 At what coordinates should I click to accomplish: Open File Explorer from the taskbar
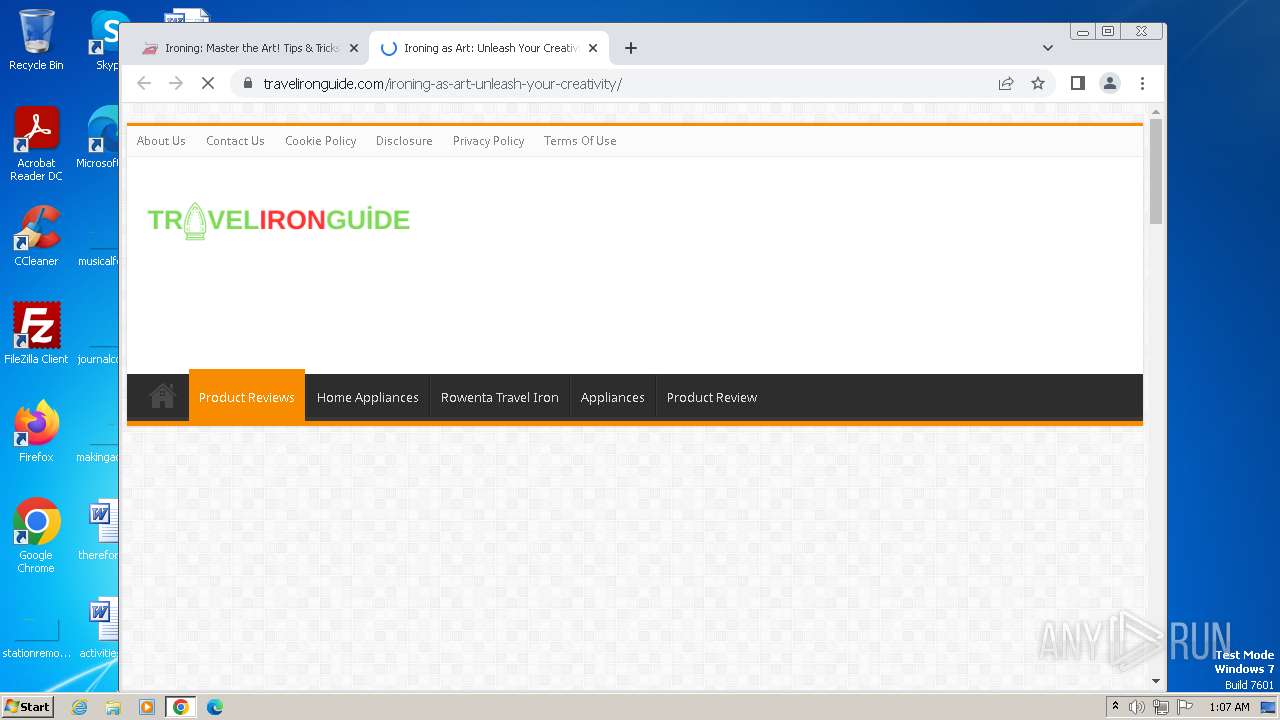coord(113,707)
